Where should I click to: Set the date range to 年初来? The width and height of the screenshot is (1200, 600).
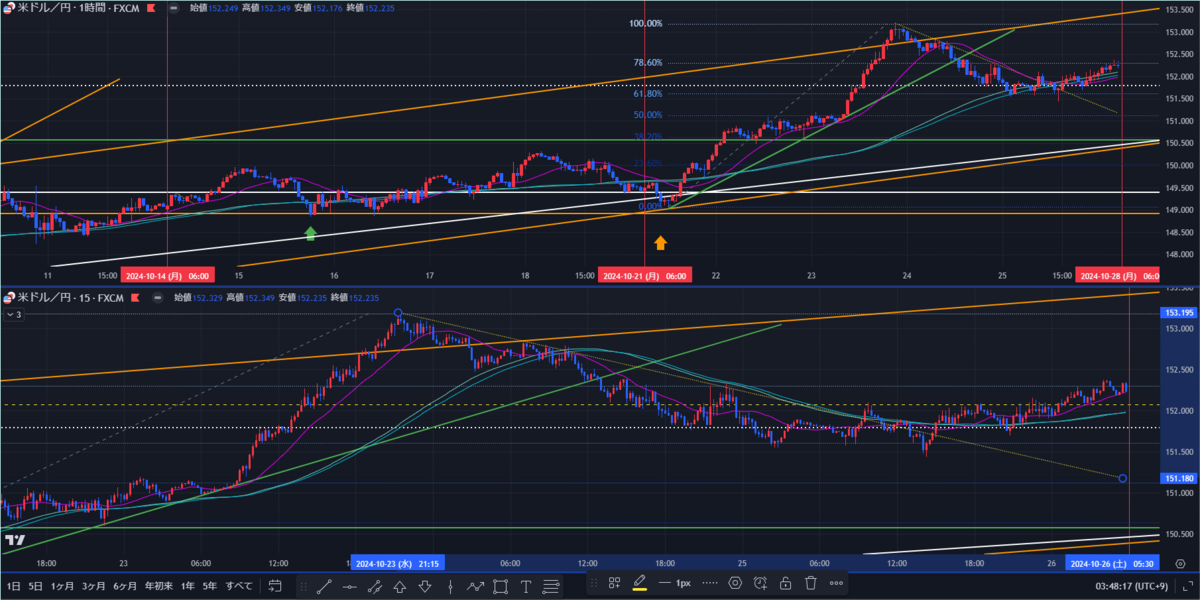coord(159,586)
